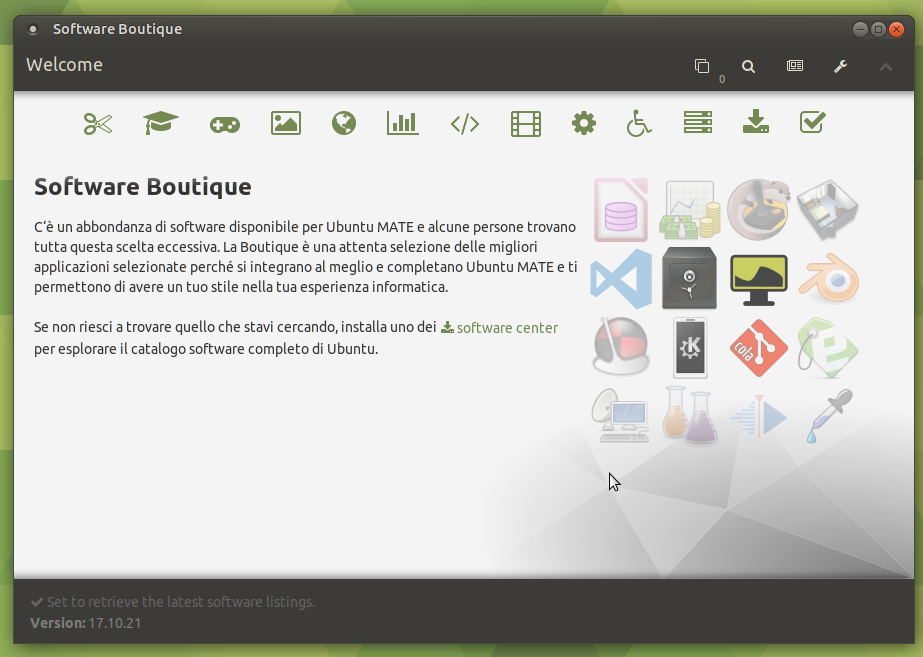This screenshot has width=923, height=657.
Task: Follow the software center link
Action: coord(500,328)
